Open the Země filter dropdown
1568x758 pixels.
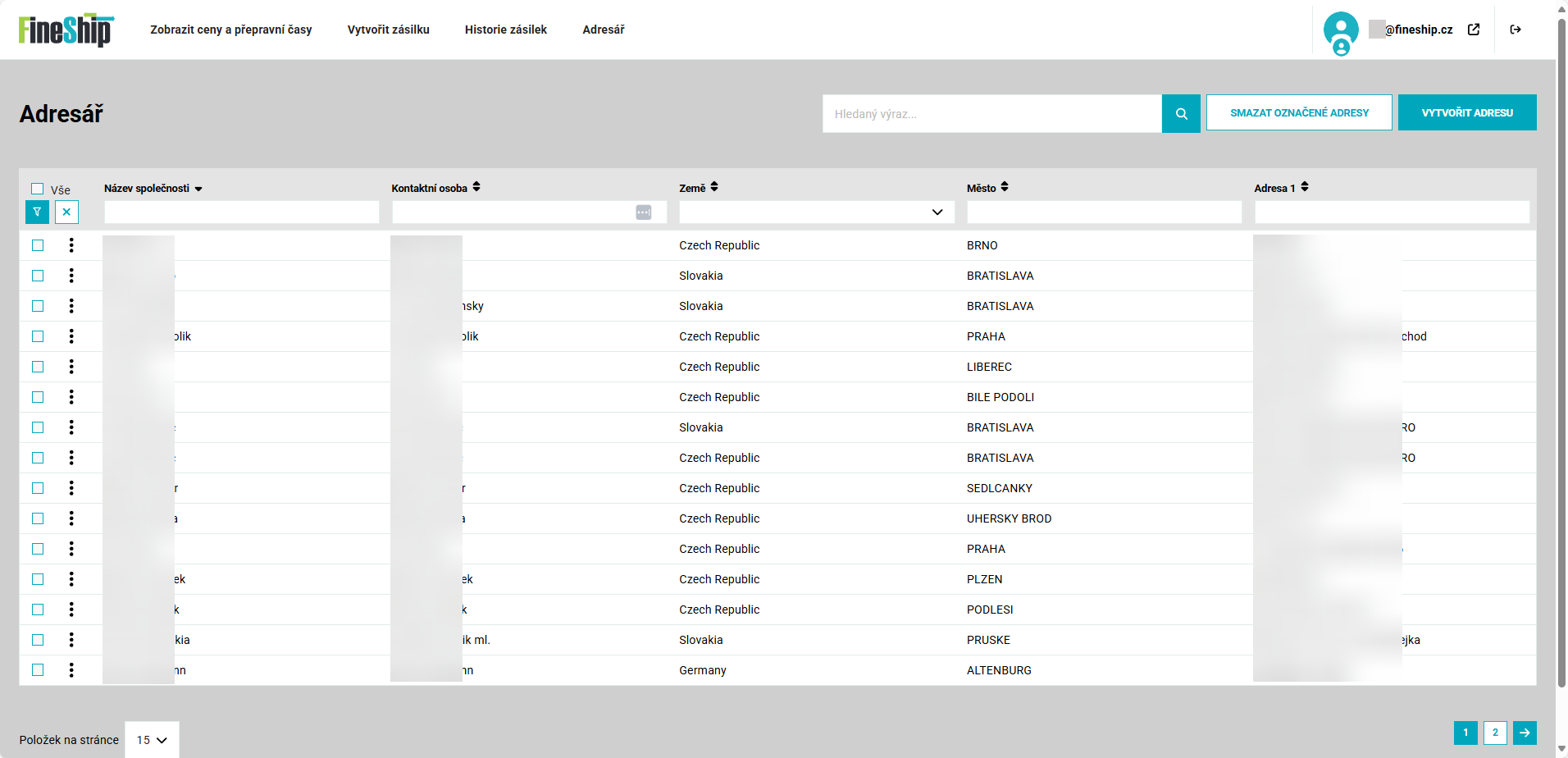(816, 212)
